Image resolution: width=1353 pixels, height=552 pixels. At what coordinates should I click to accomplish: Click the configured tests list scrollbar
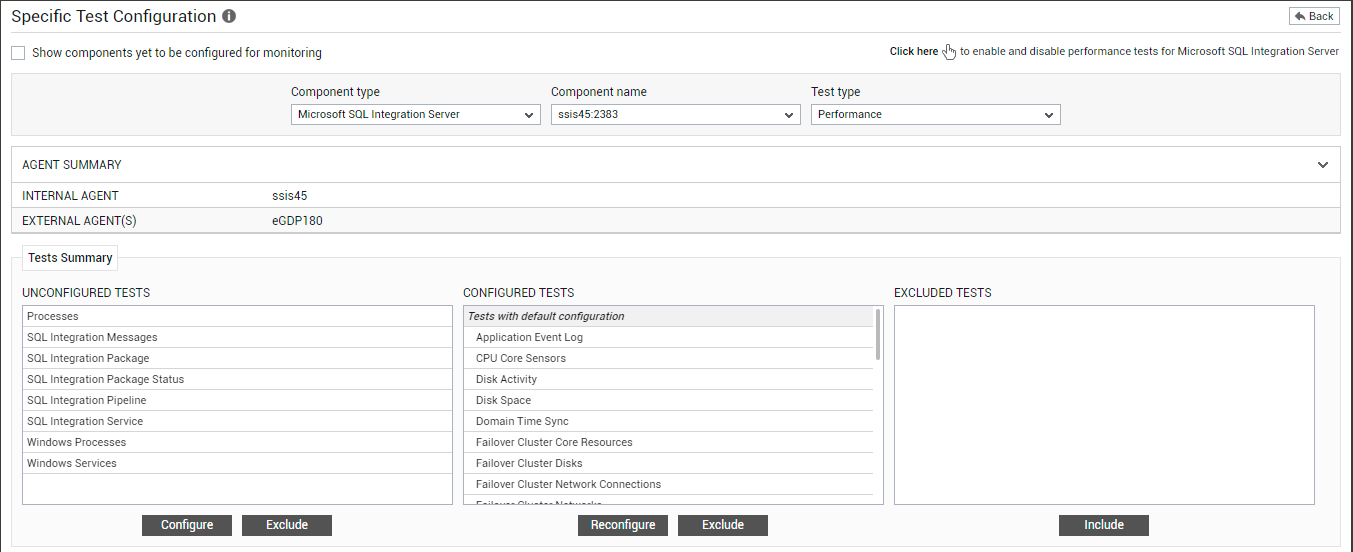878,334
